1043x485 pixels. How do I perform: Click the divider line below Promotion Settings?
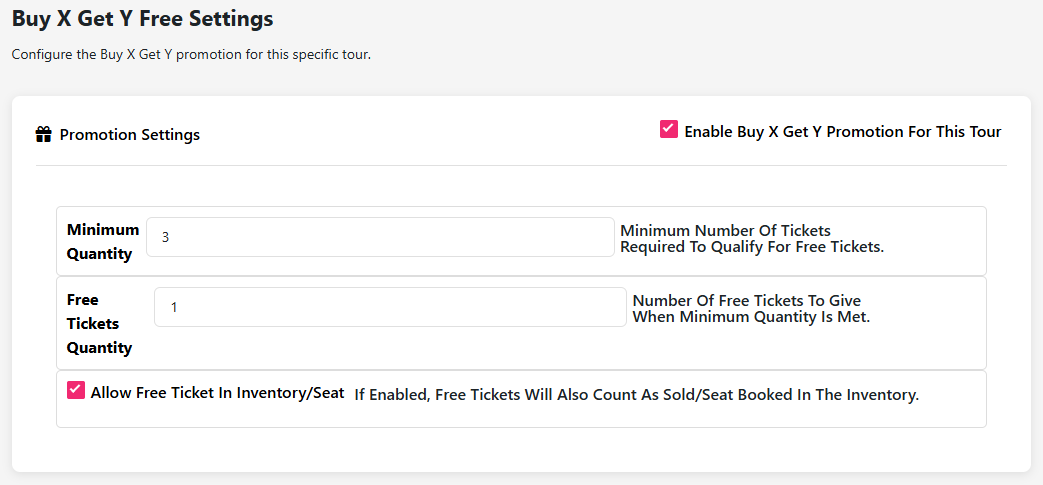pos(520,165)
